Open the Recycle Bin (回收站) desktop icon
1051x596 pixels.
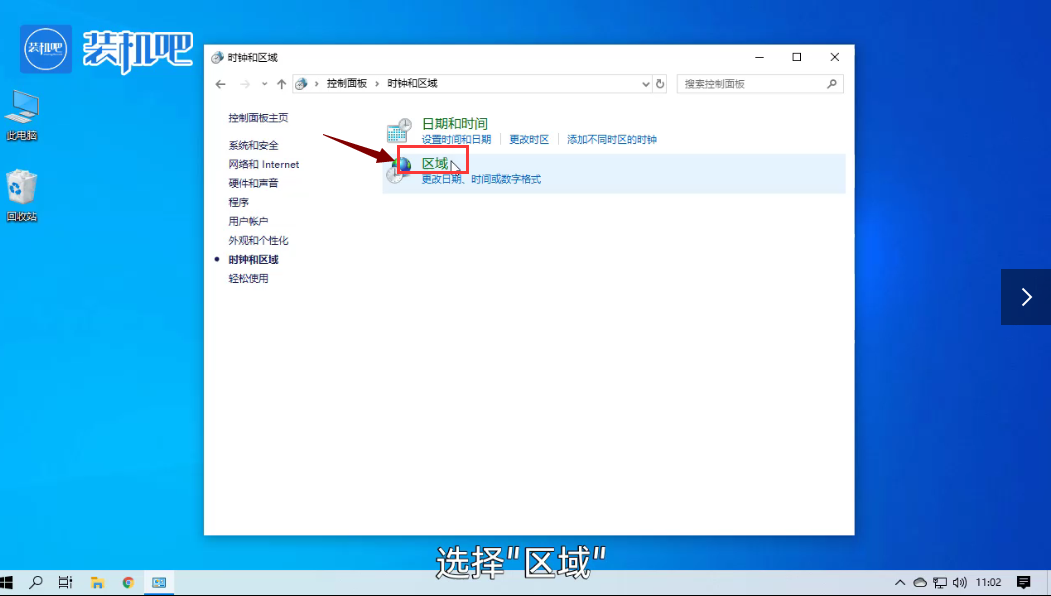point(22,194)
